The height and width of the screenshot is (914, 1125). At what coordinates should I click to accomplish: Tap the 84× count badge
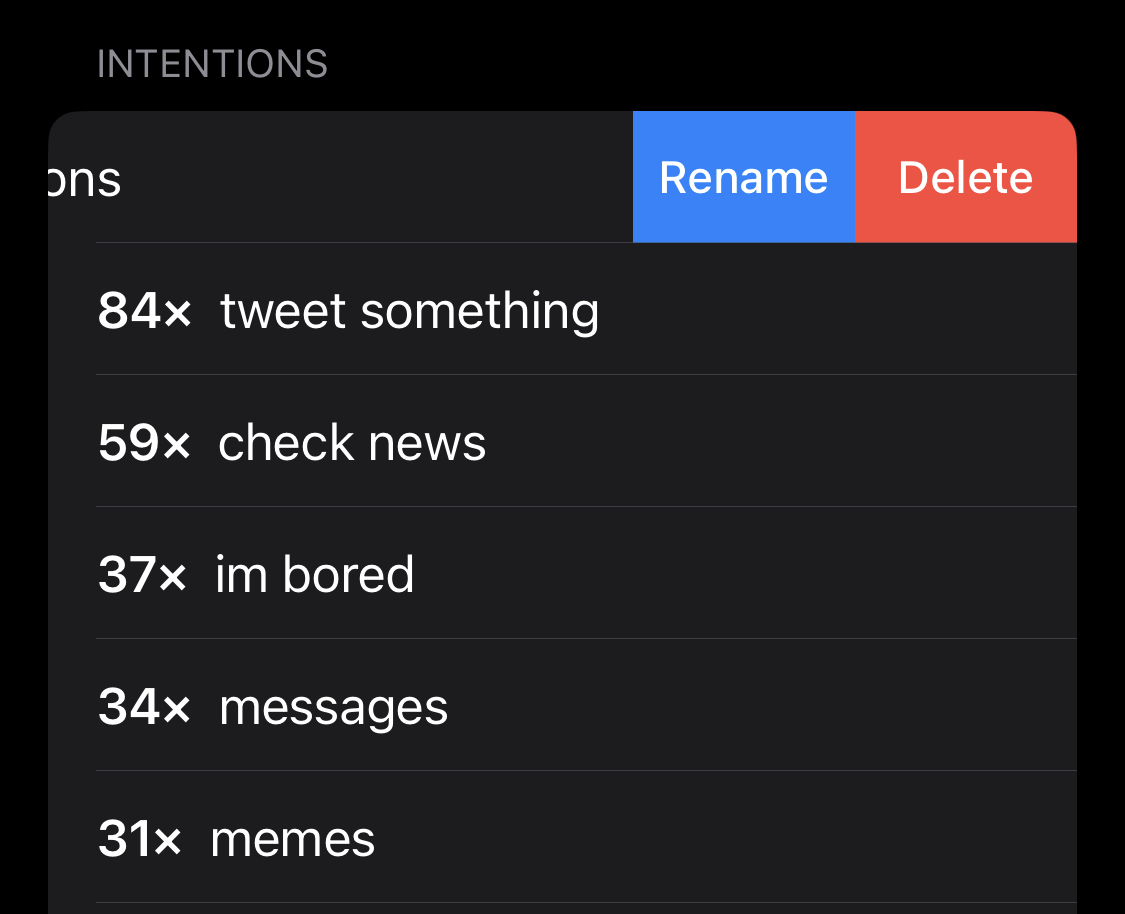coord(144,311)
